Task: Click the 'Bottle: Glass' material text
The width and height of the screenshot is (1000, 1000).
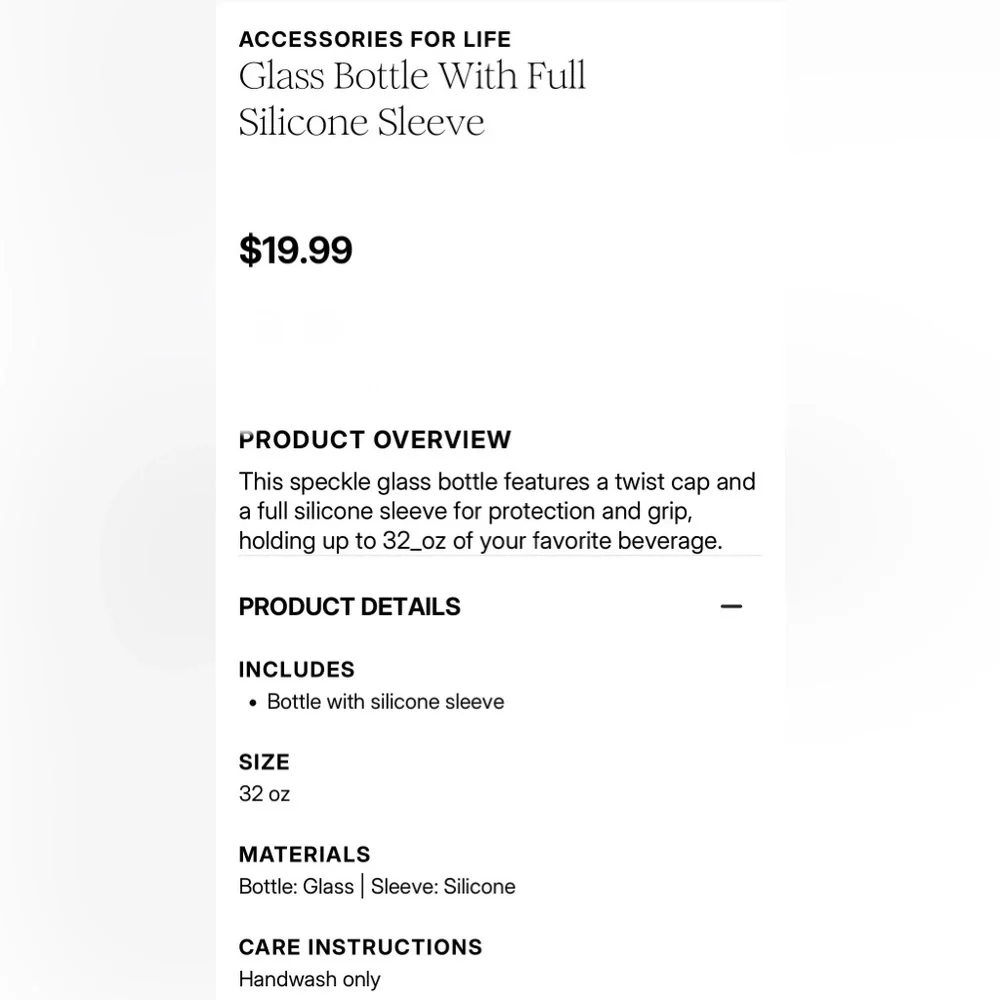Action: point(296,886)
